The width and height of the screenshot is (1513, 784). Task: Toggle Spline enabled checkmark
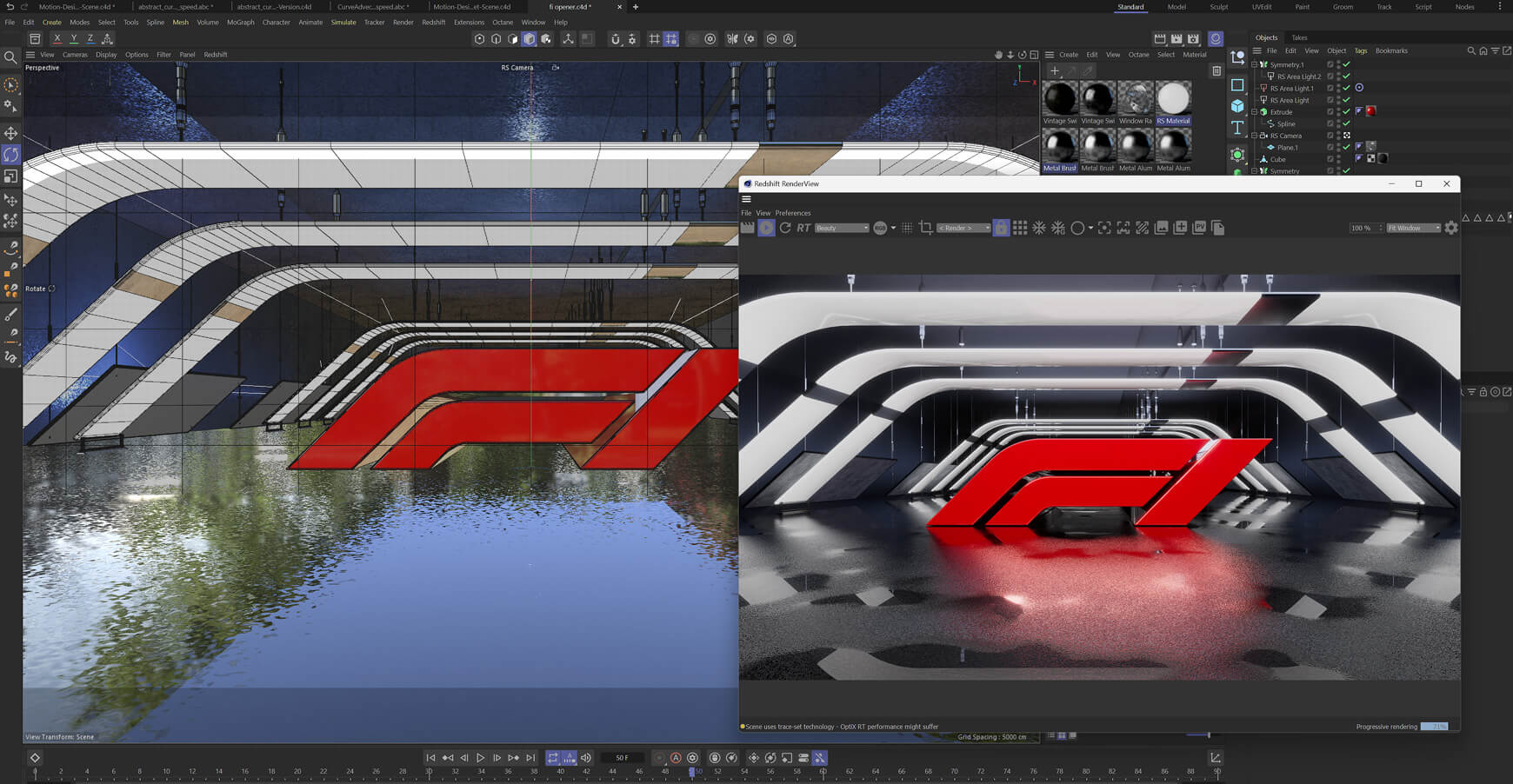(x=1346, y=123)
